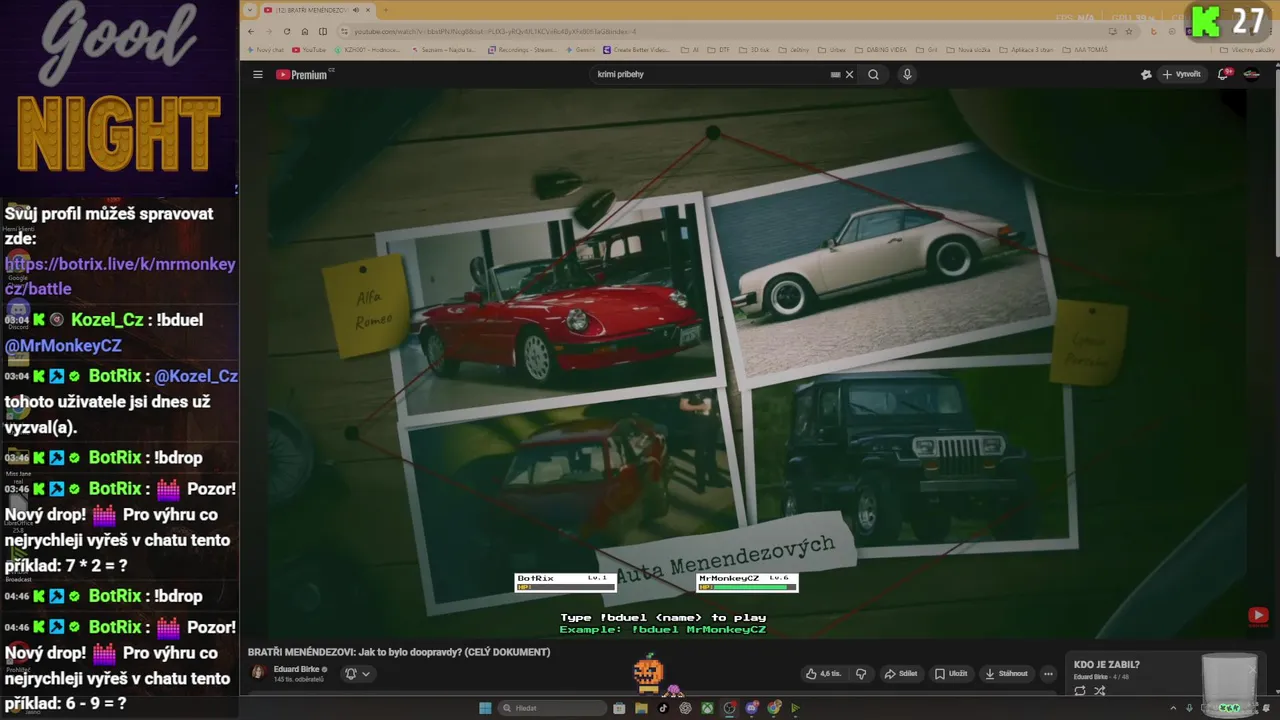Expand the tab search dropdown arrow
Image resolution: width=1280 pixels, height=720 pixels.
click(250, 10)
